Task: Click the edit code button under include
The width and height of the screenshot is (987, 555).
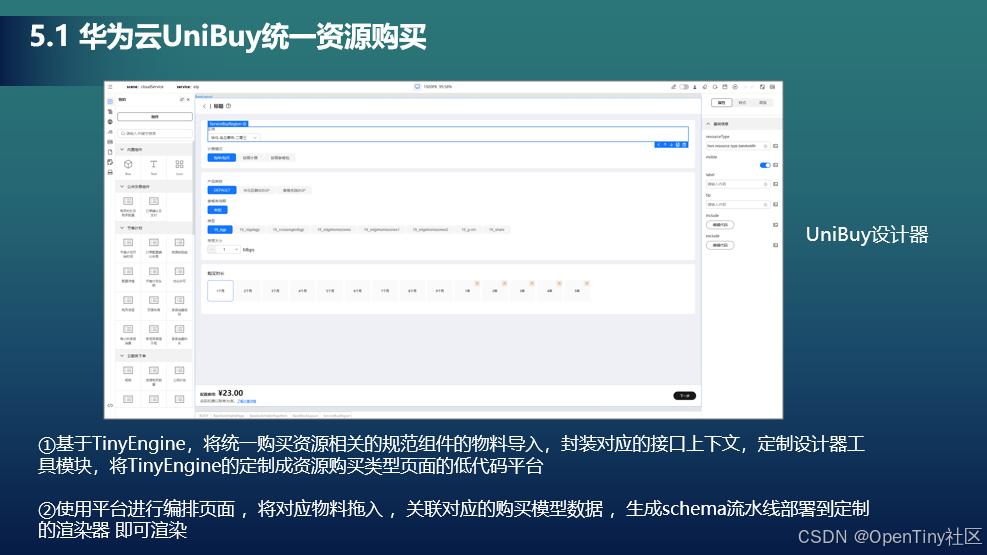Action: tap(720, 225)
